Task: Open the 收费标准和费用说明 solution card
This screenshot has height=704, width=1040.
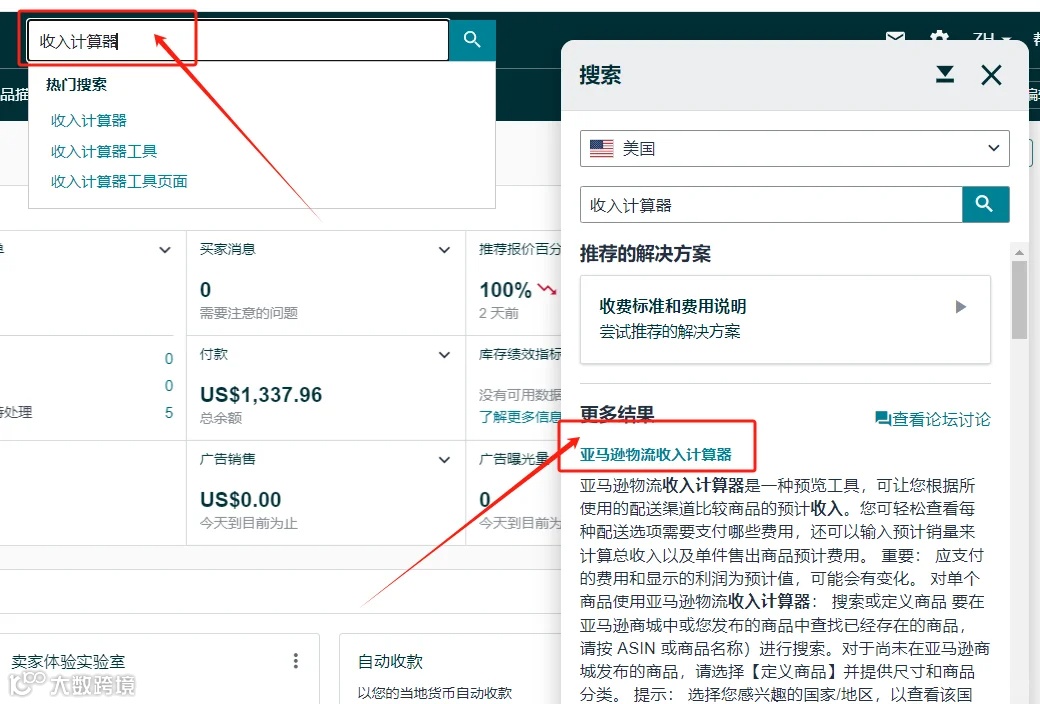Action: point(785,319)
